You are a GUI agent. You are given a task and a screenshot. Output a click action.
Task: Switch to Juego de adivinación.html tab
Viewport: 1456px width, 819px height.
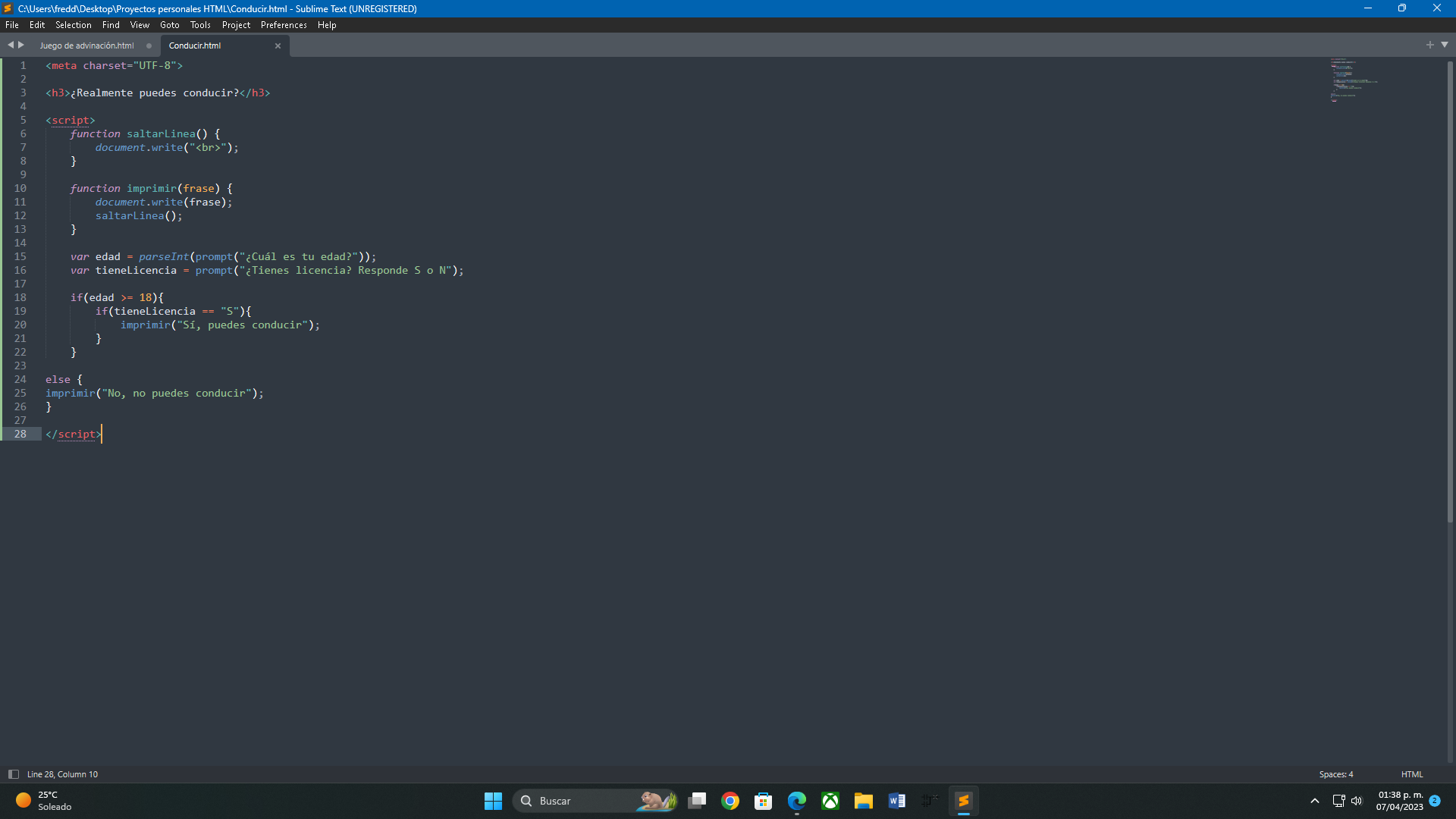click(x=86, y=45)
